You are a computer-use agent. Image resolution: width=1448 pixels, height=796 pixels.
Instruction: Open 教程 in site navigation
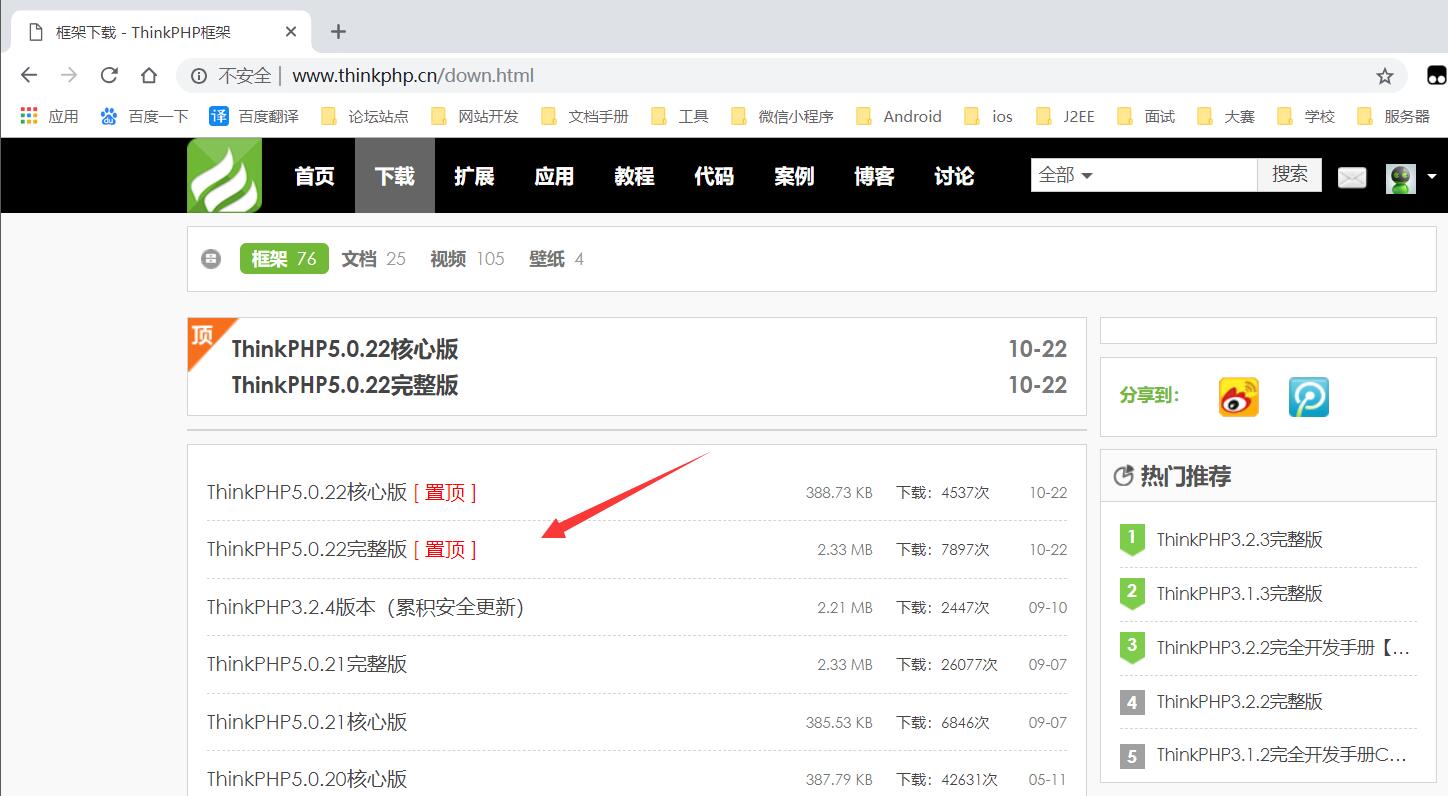634,176
